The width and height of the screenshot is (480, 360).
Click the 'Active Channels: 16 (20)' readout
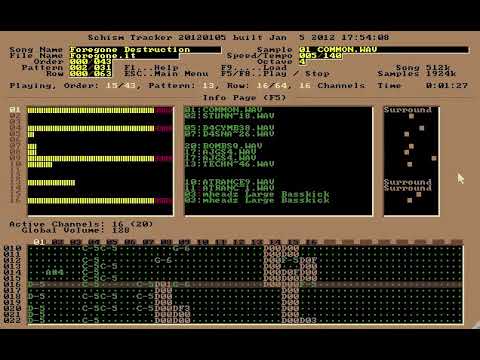(81, 224)
